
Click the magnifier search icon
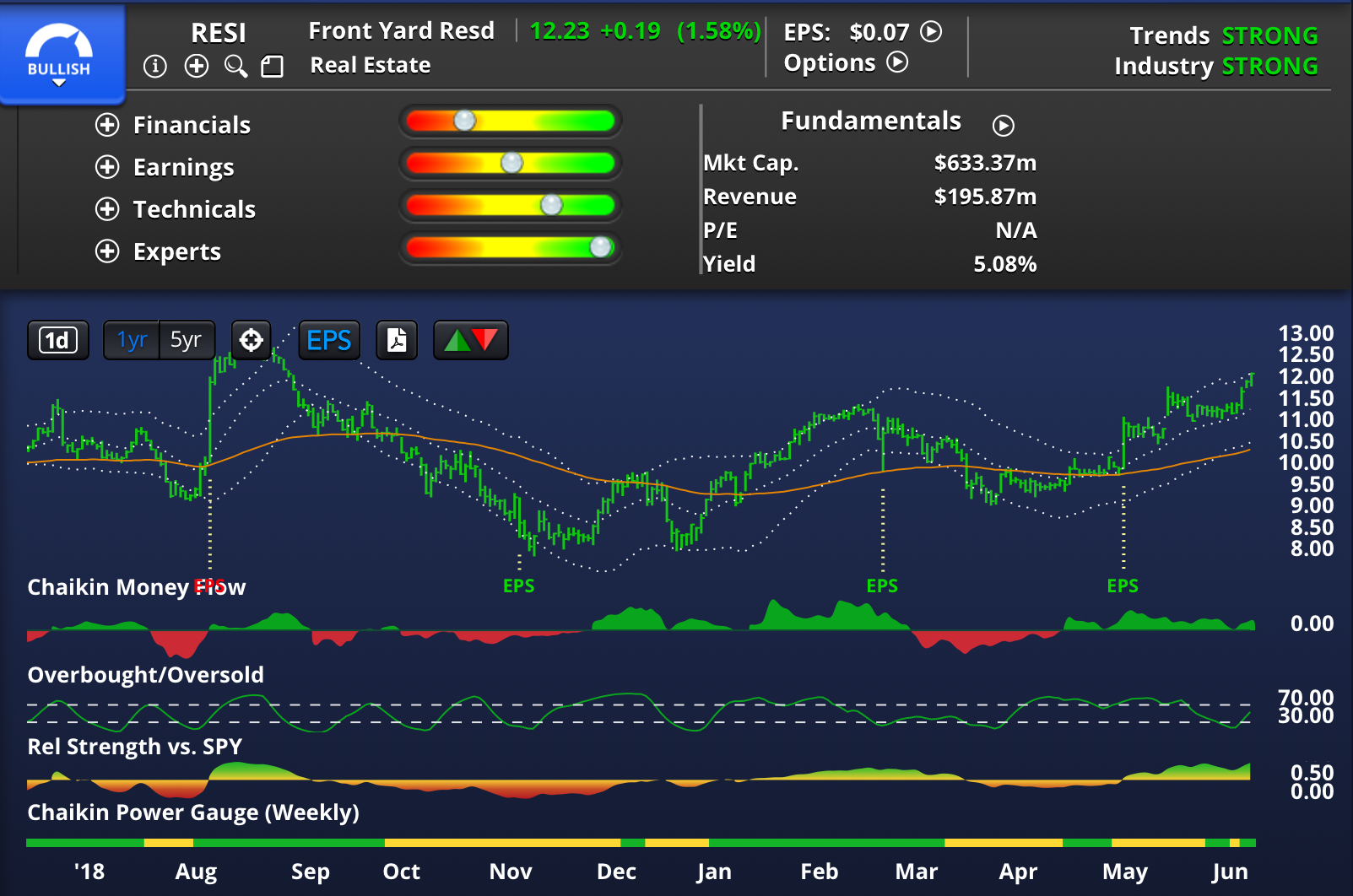pyautogui.click(x=235, y=66)
